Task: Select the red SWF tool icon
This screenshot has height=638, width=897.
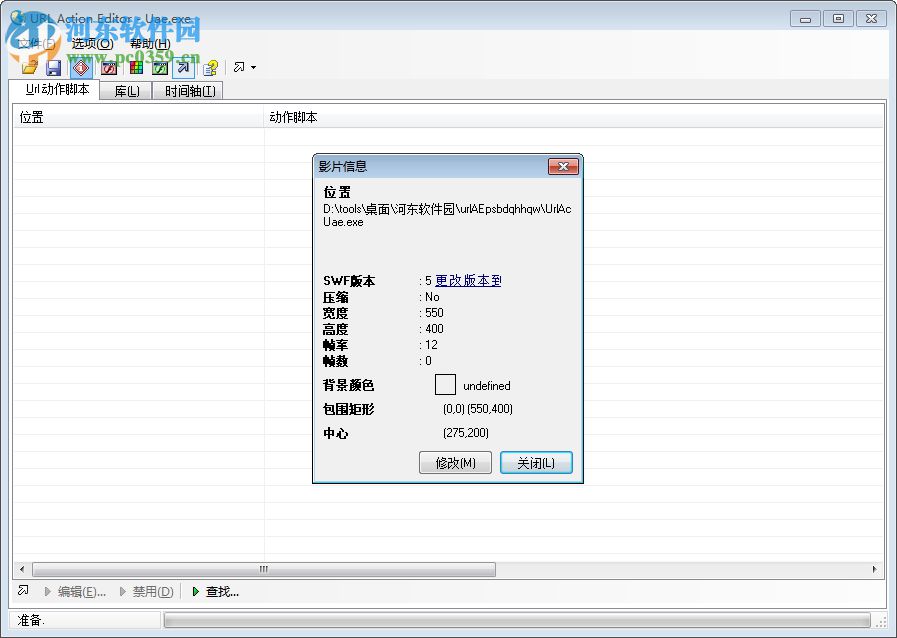Action: pos(108,67)
